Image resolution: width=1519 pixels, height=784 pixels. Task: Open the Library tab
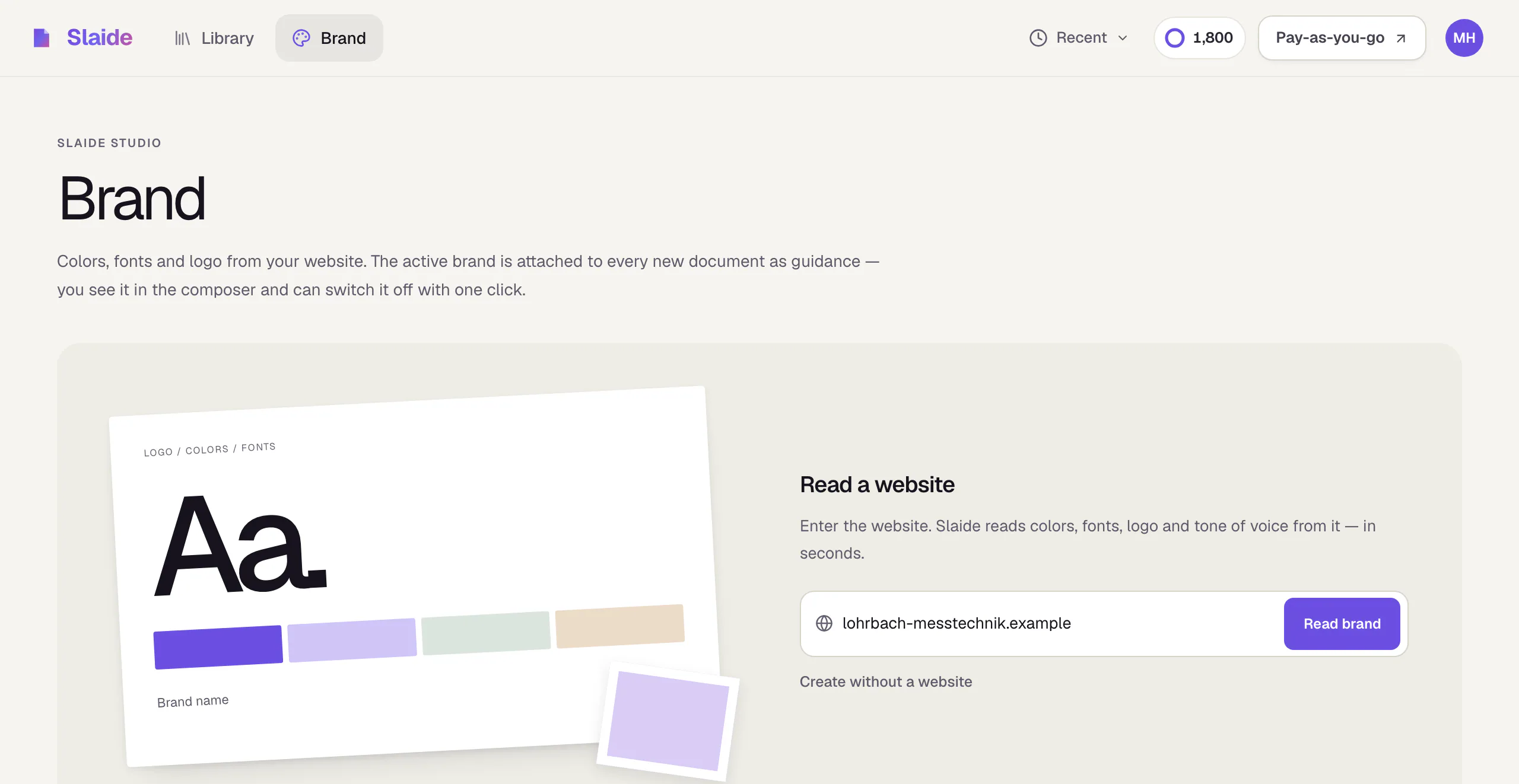click(214, 38)
